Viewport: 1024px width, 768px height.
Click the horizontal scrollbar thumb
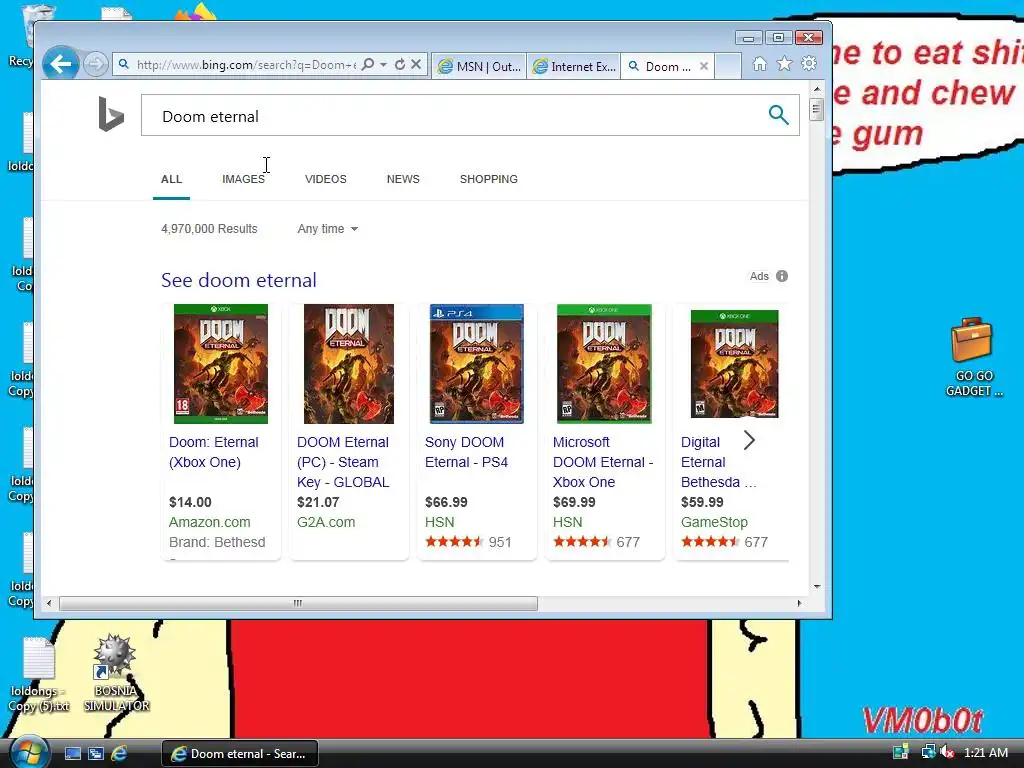(298, 603)
